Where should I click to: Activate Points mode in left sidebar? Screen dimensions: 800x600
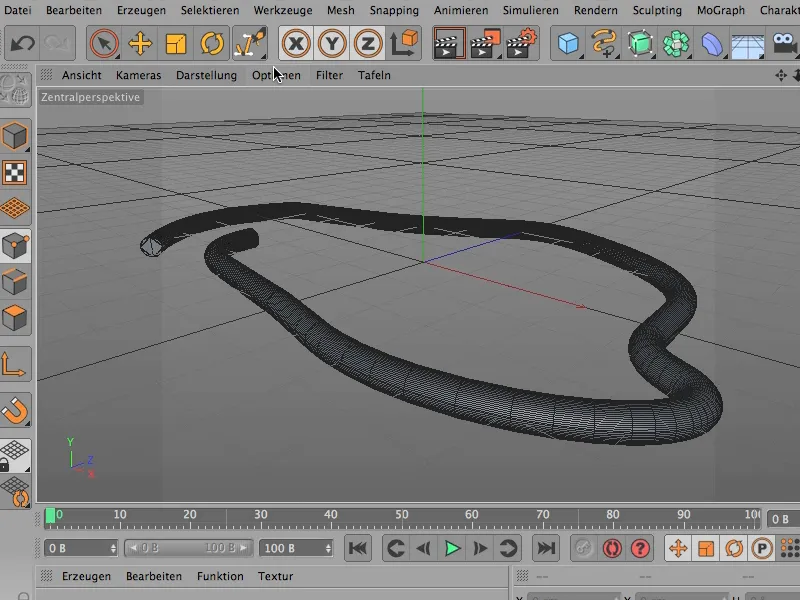15,246
